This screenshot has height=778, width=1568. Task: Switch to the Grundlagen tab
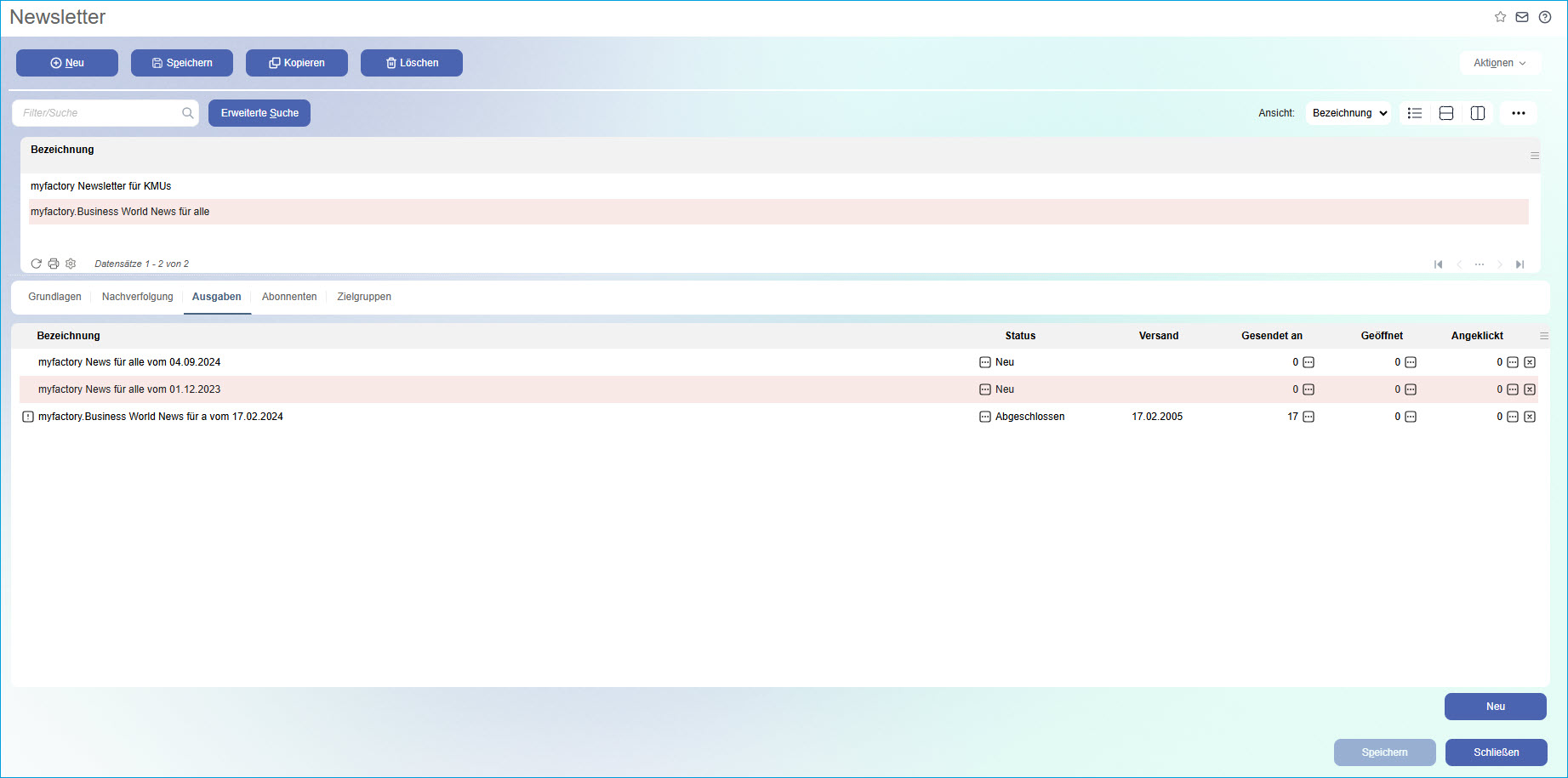tap(54, 297)
